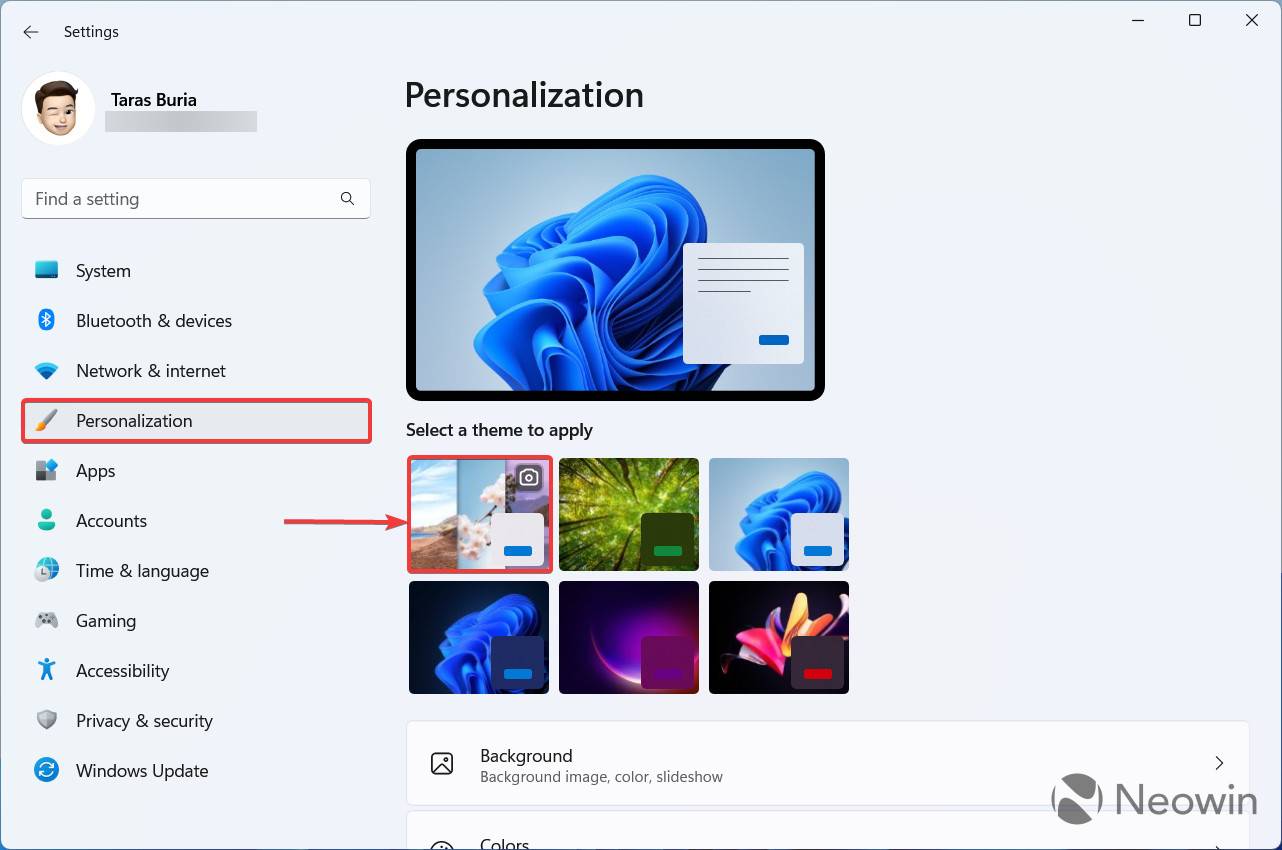Open the Apps settings section
Image resolution: width=1282 pixels, height=850 pixels.
[x=95, y=470]
